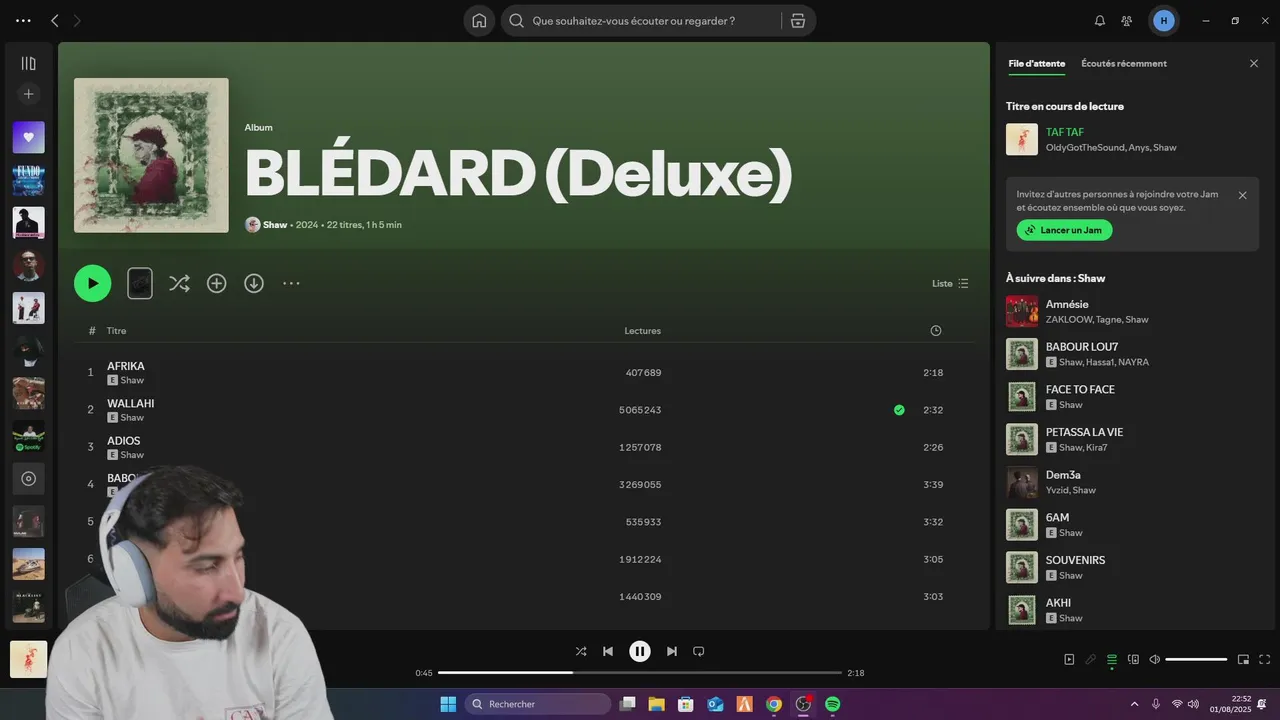Sort by Lectures column header
This screenshot has height=720, width=1280.
pos(642,331)
